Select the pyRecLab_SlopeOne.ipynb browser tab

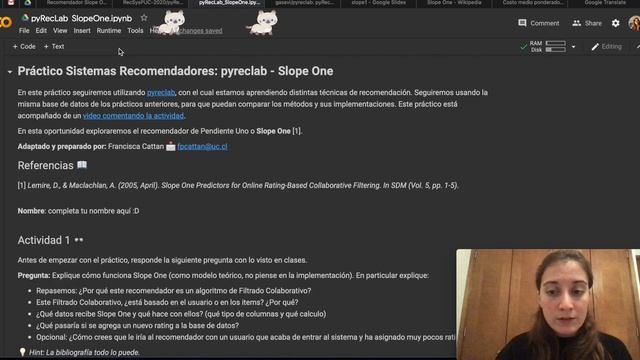pos(229,3)
